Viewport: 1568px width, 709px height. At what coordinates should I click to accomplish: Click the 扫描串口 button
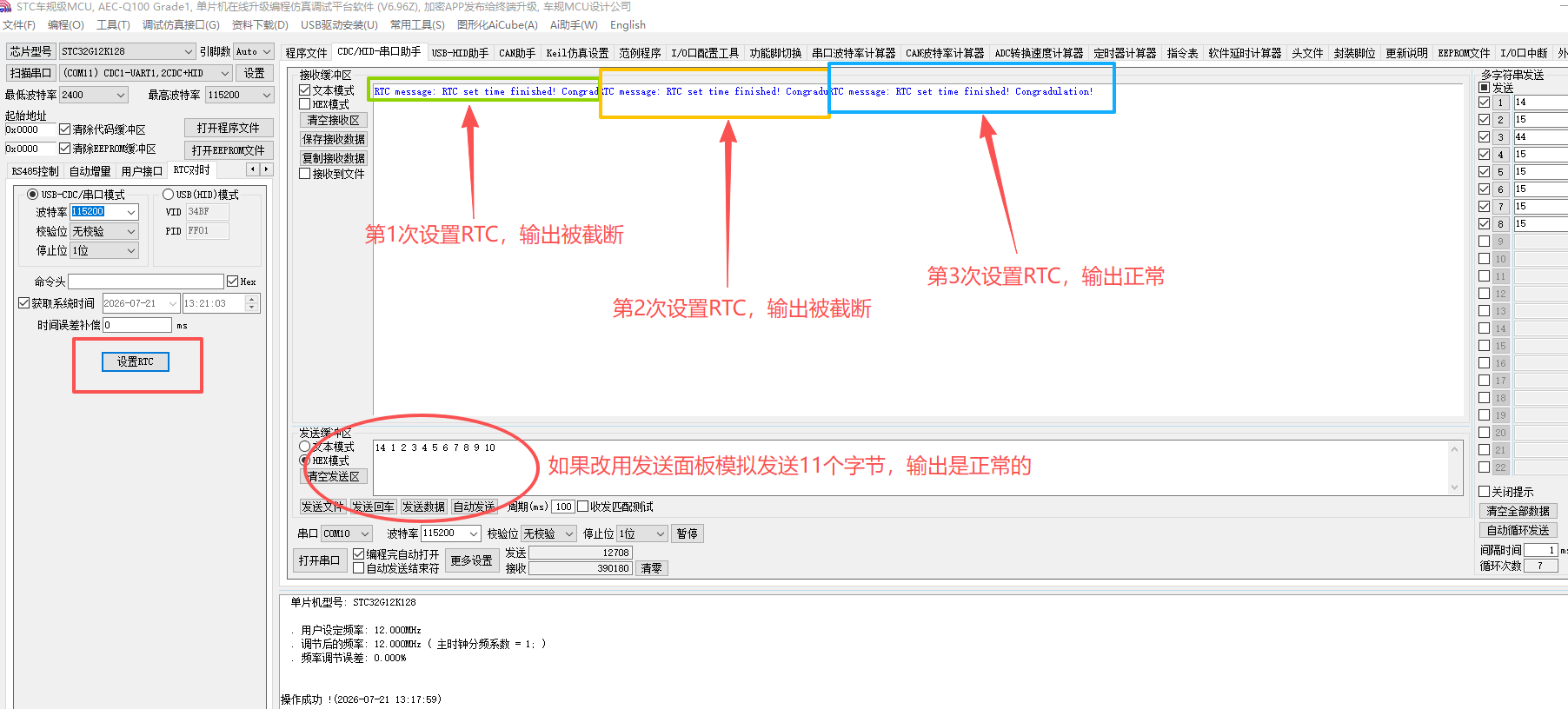pos(31,73)
